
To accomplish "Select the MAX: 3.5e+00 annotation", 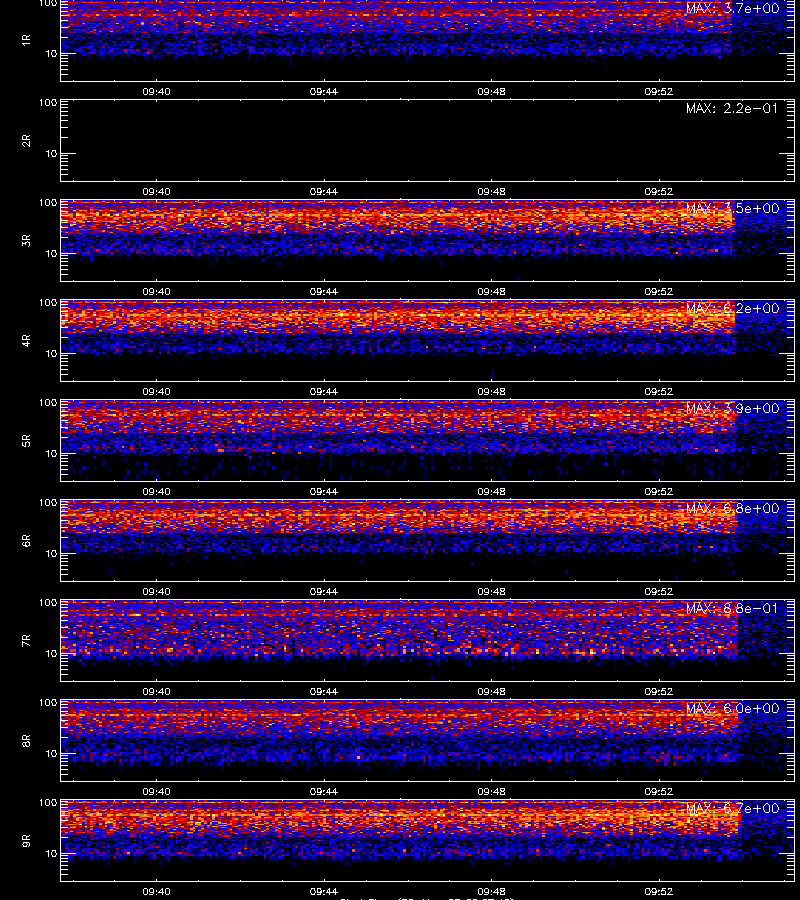I will tap(732, 208).
